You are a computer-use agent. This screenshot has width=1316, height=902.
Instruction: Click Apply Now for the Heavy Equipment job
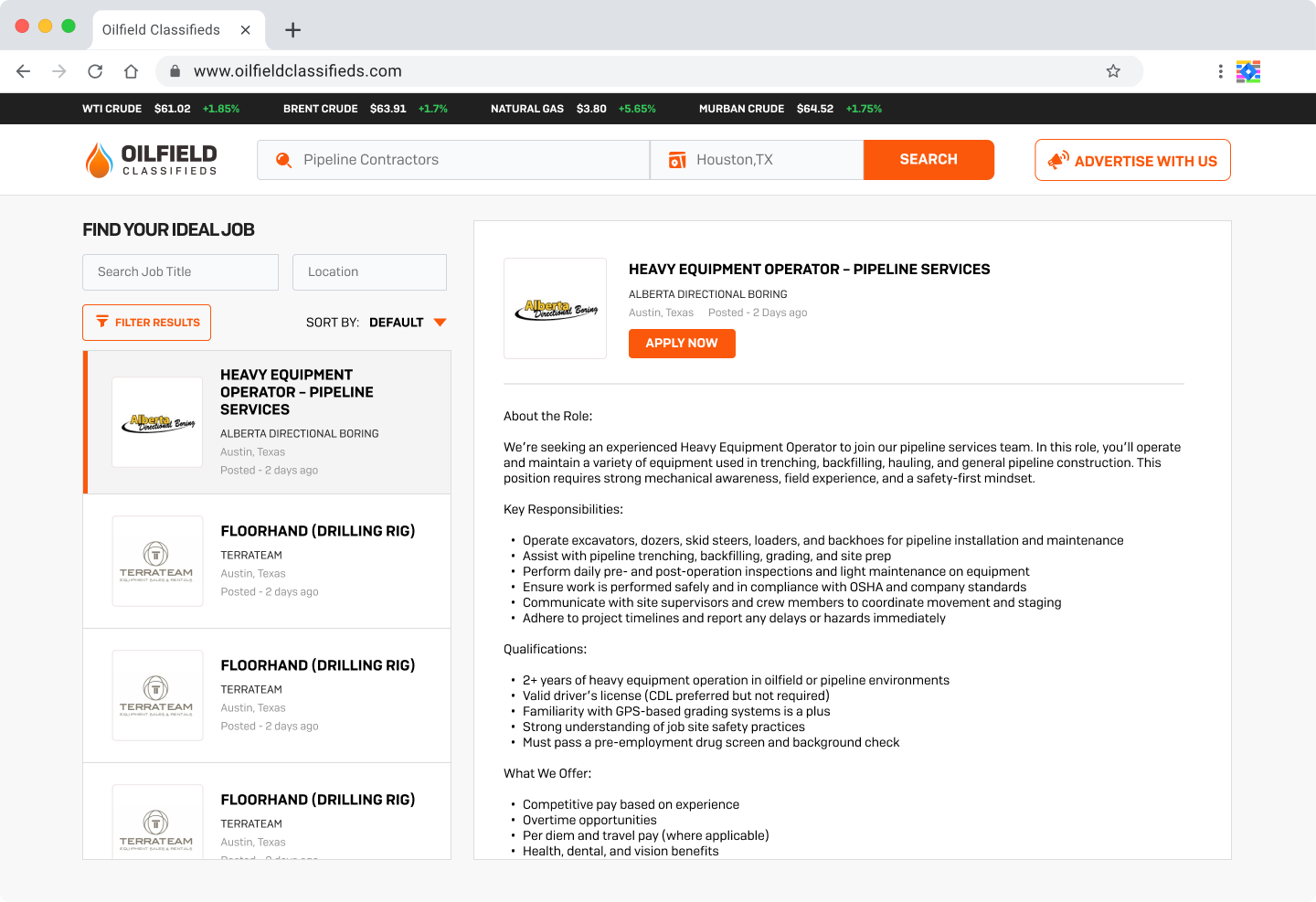682,344
